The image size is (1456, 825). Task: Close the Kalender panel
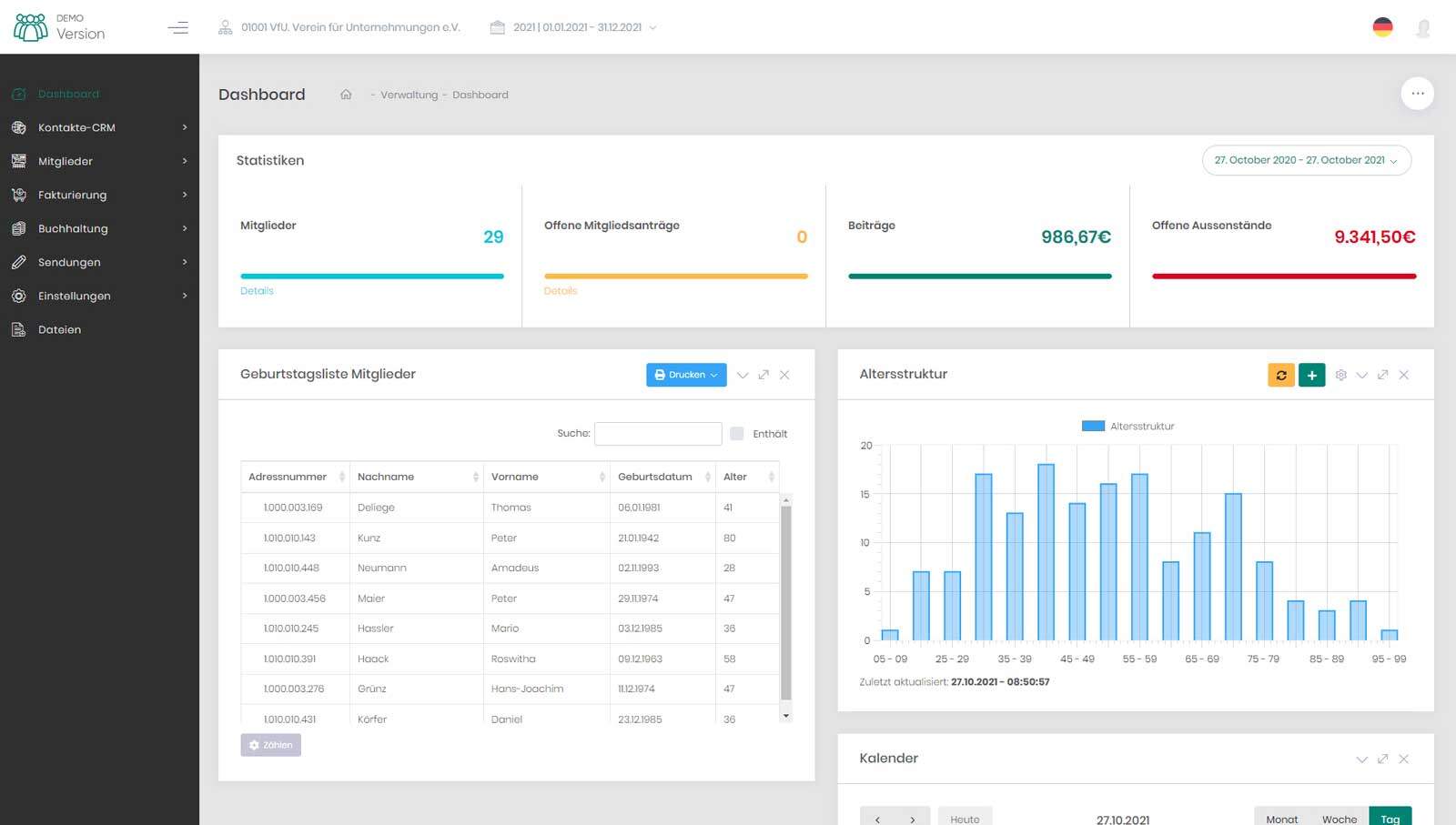[1403, 759]
